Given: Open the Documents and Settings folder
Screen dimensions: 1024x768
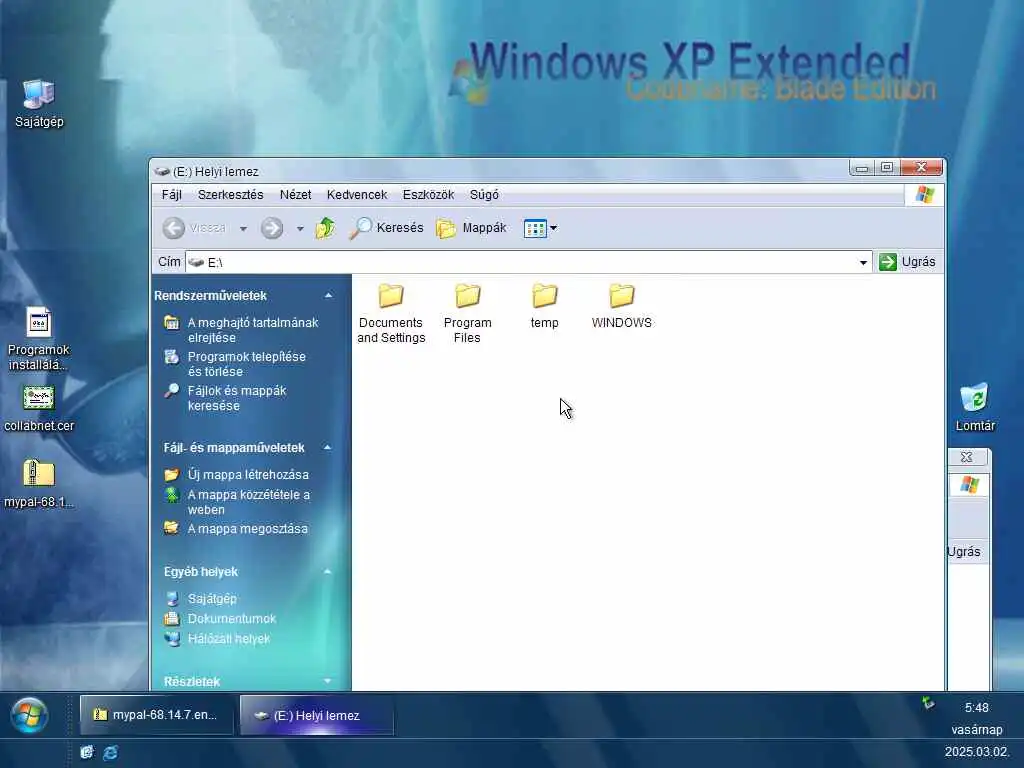Looking at the screenshot, I should click(391, 313).
